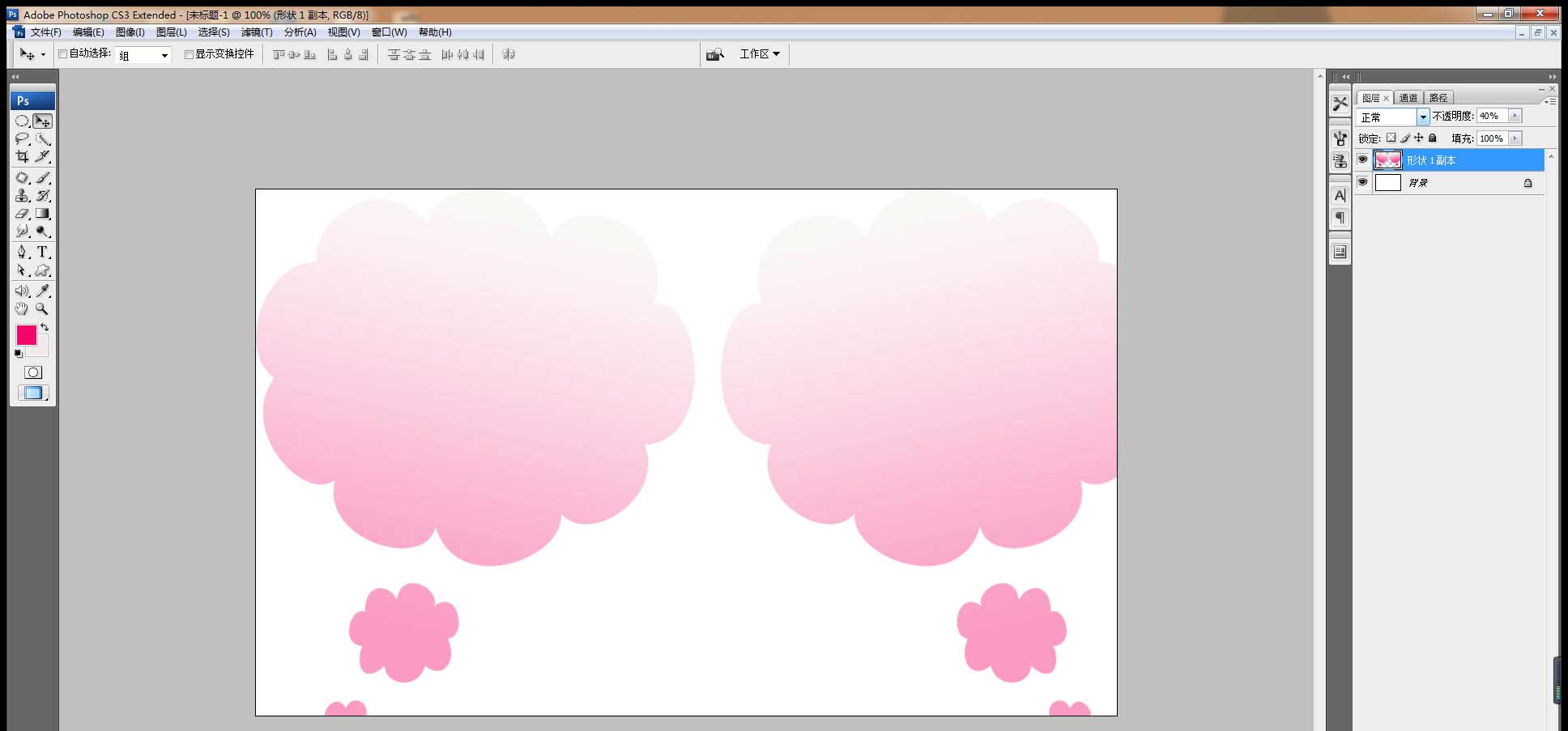Hide the 背景 layer

[x=1362, y=182]
